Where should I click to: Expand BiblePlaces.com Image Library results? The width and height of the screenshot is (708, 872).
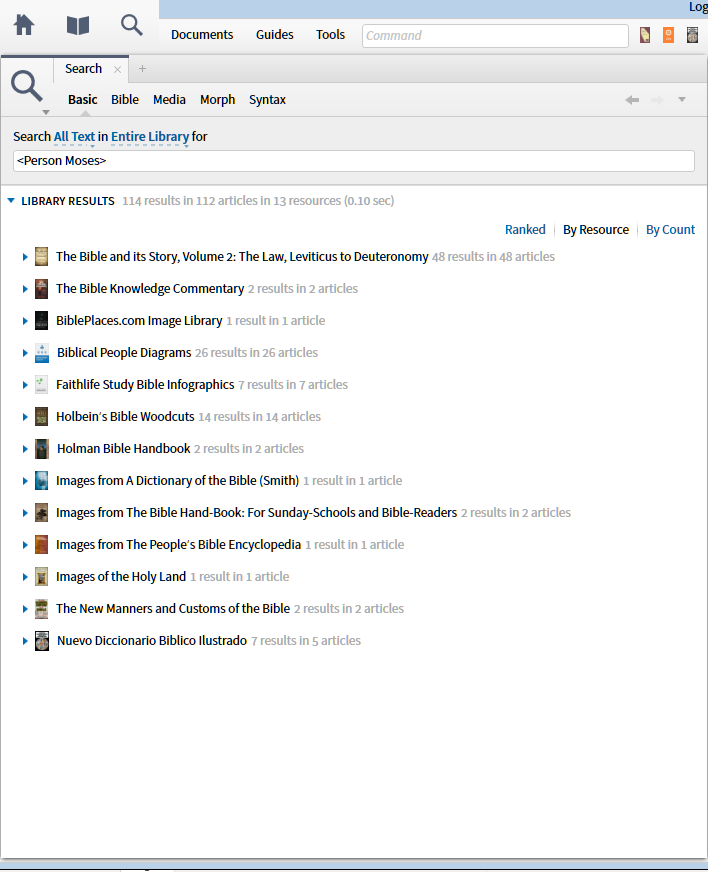pos(25,321)
